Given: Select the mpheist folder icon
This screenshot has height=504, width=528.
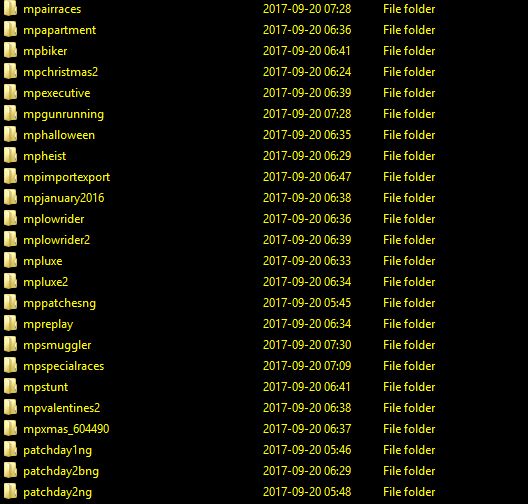Looking at the screenshot, I should (x=10, y=156).
